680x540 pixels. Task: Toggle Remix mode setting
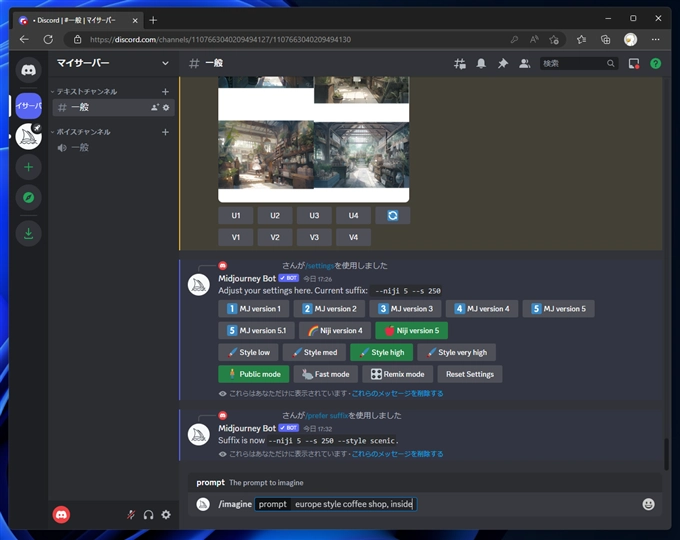point(397,374)
